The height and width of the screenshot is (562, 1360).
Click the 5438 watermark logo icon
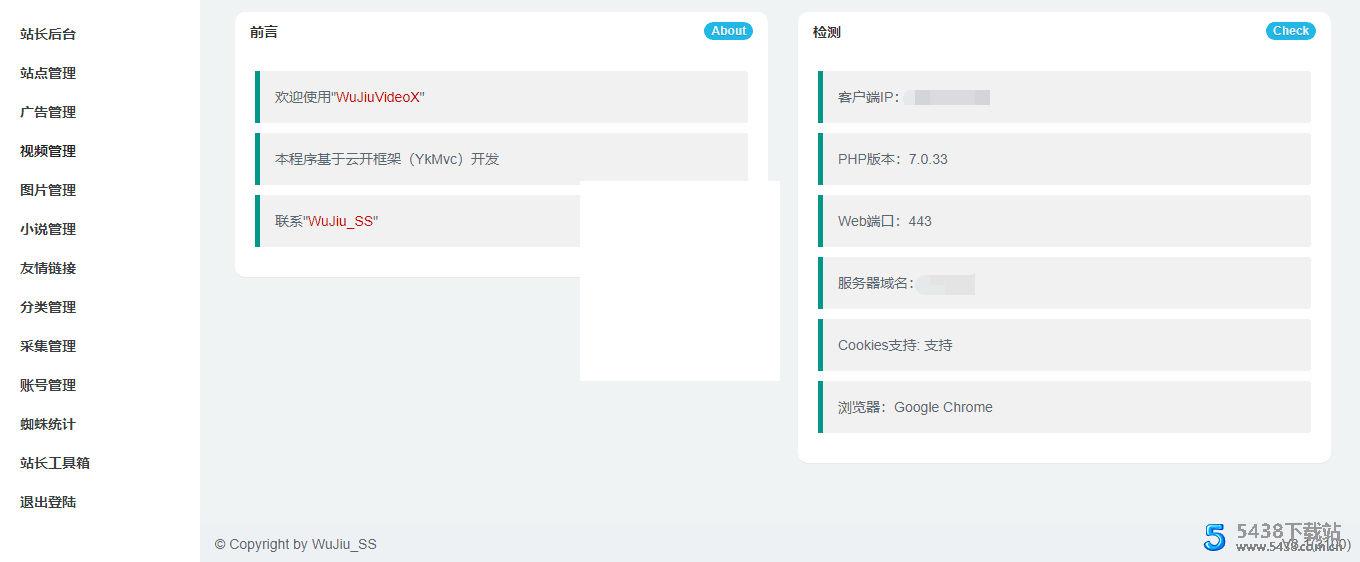coord(1215,537)
